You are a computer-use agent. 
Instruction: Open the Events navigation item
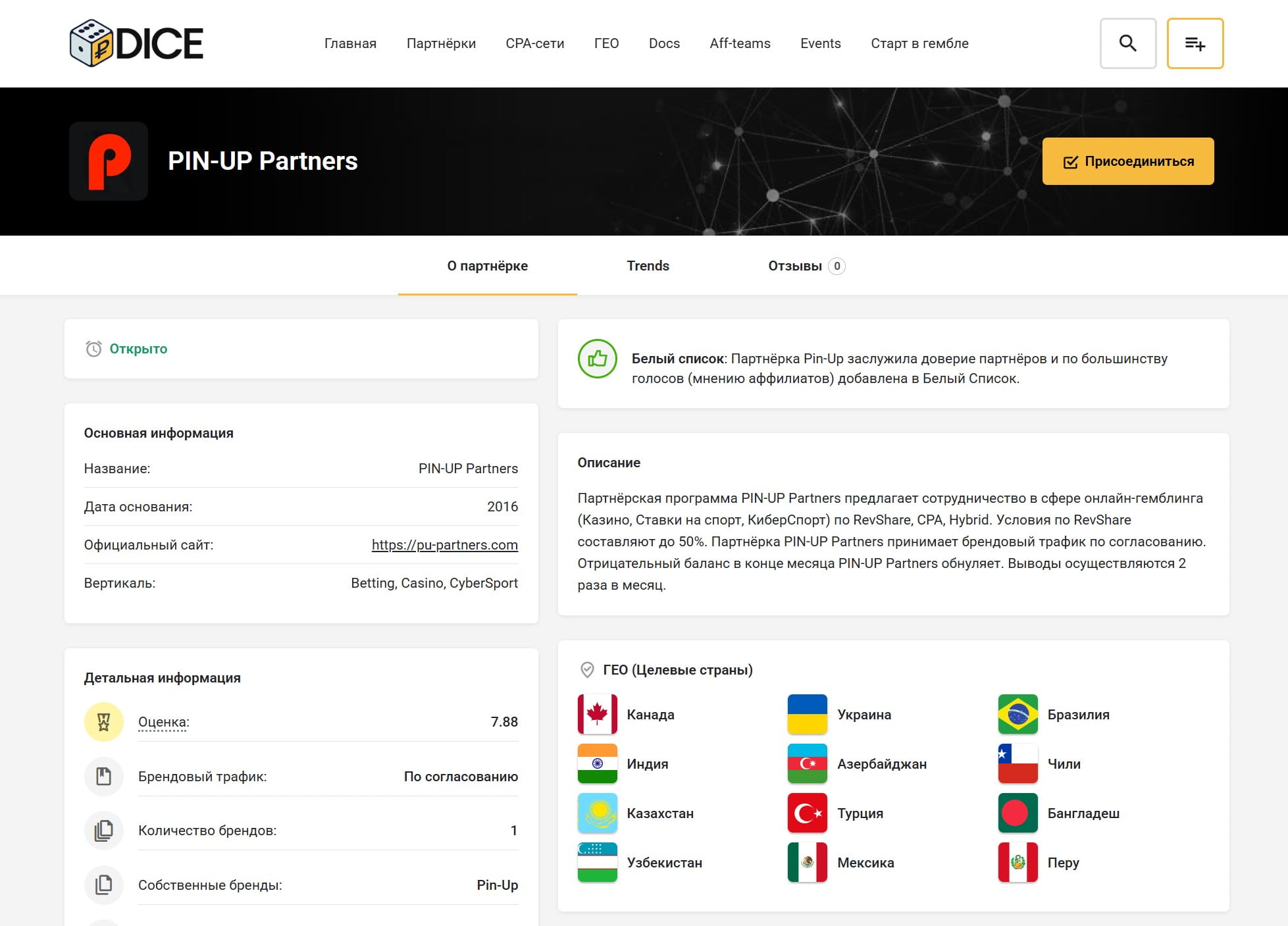click(821, 43)
